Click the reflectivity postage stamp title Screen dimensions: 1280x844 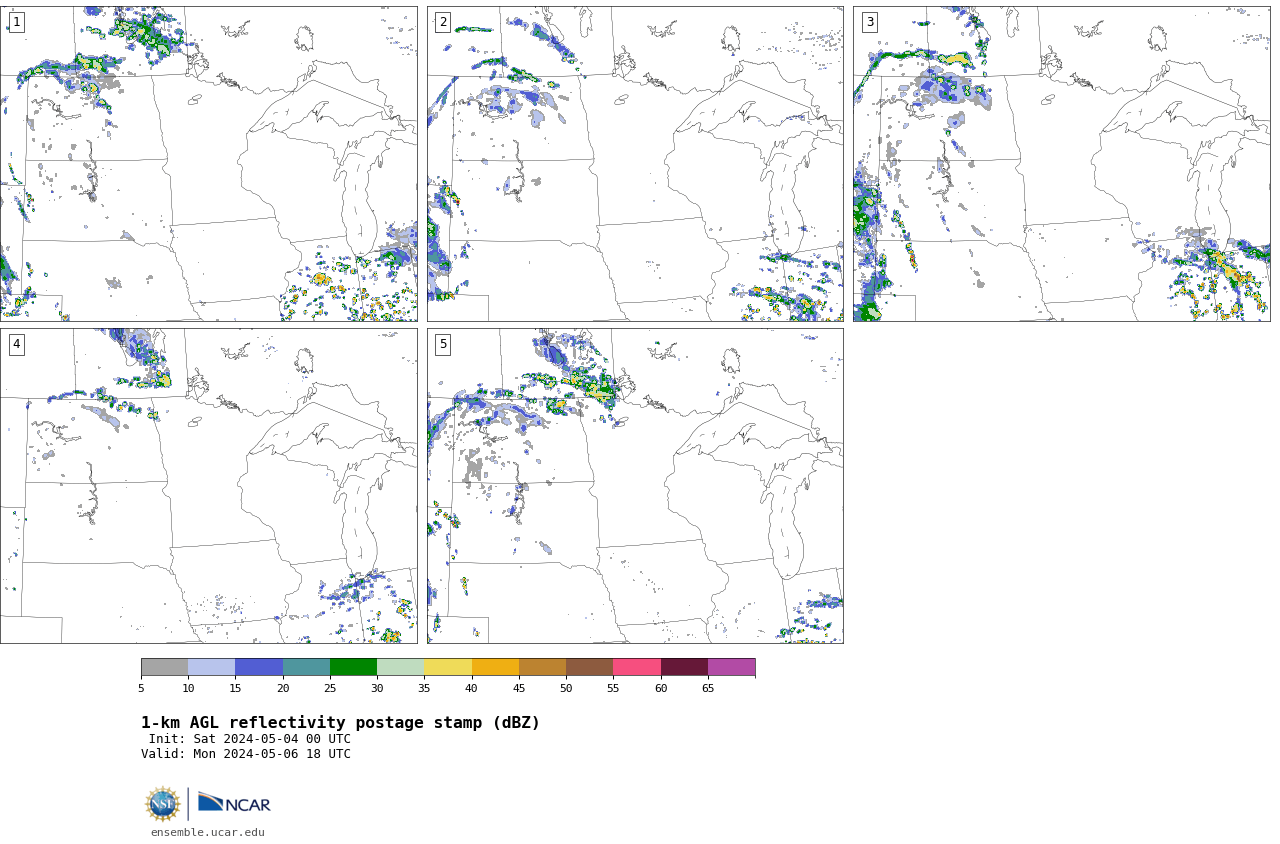(340, 723)
